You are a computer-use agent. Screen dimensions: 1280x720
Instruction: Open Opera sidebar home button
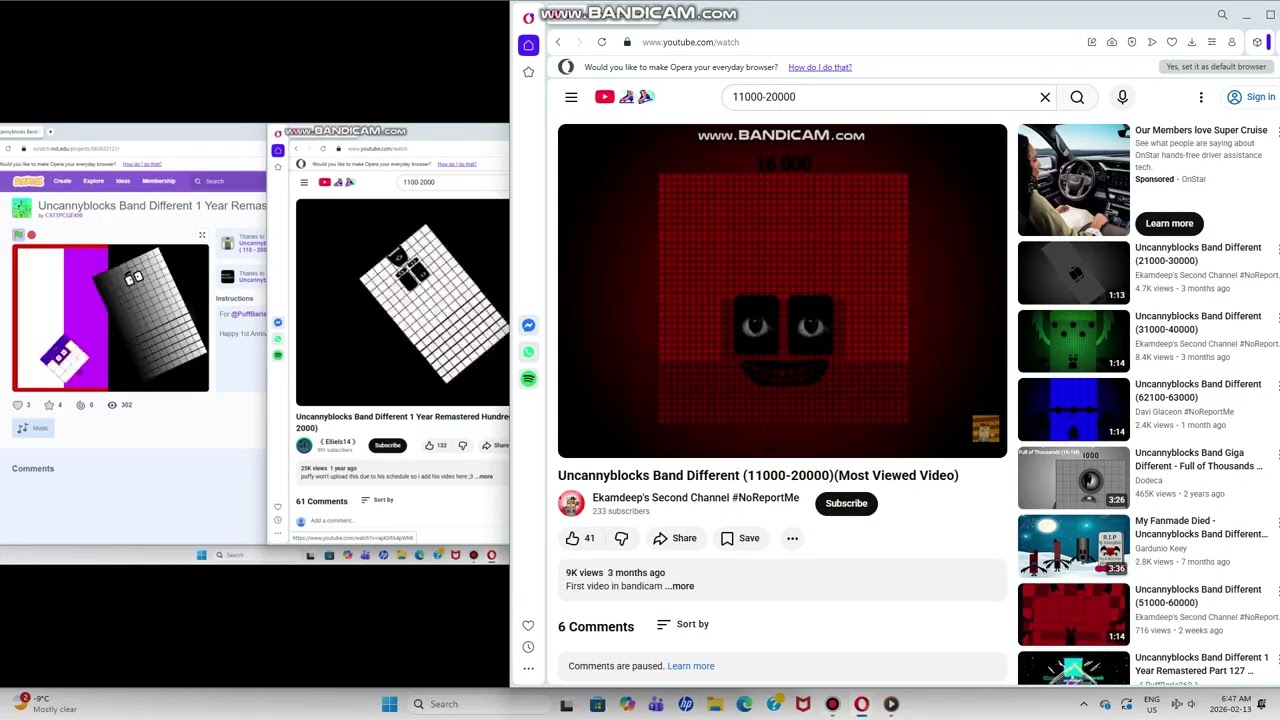pyautogui.click(x=528, y=45)
